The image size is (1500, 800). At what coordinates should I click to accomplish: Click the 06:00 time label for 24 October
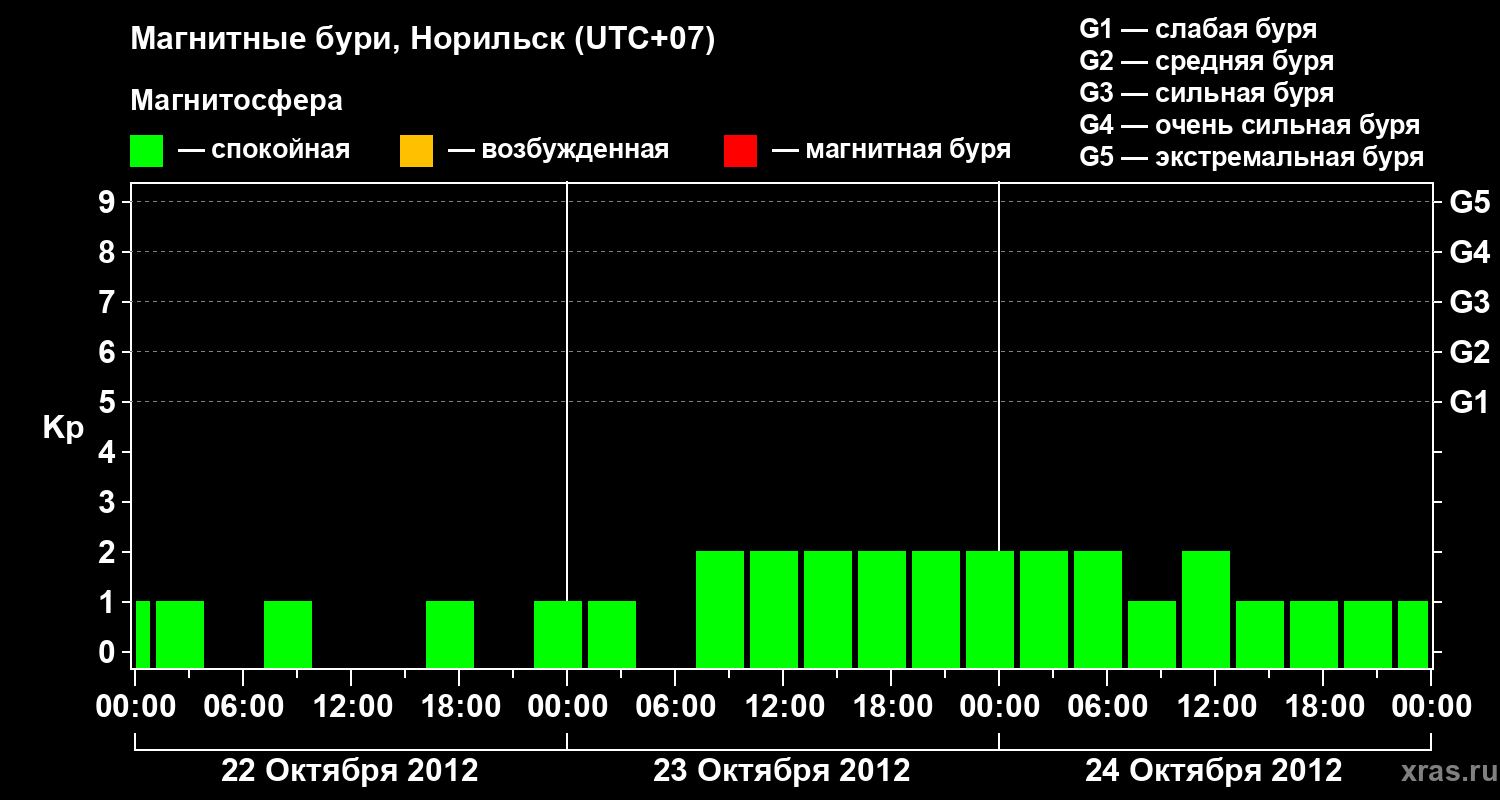[x=1106, y=706]
